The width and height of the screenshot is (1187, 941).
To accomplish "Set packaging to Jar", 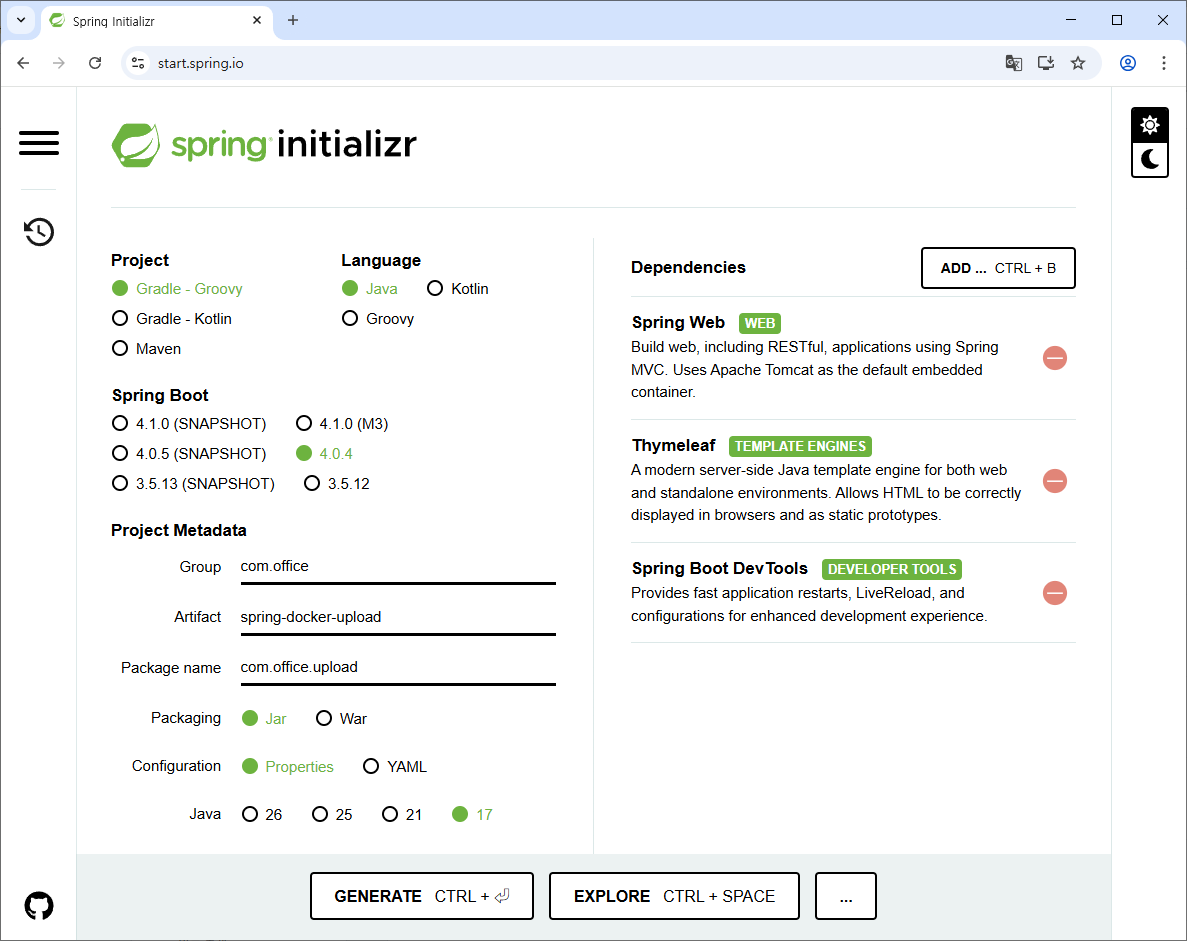I will [264, 718].
